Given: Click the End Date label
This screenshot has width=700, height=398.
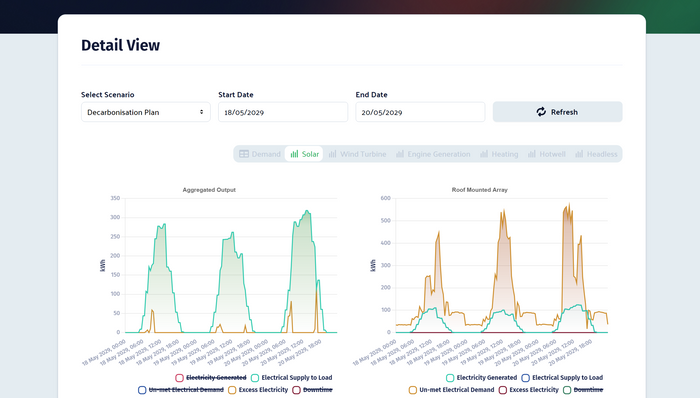Looking at the screenshot, I should tap(371, 95).
